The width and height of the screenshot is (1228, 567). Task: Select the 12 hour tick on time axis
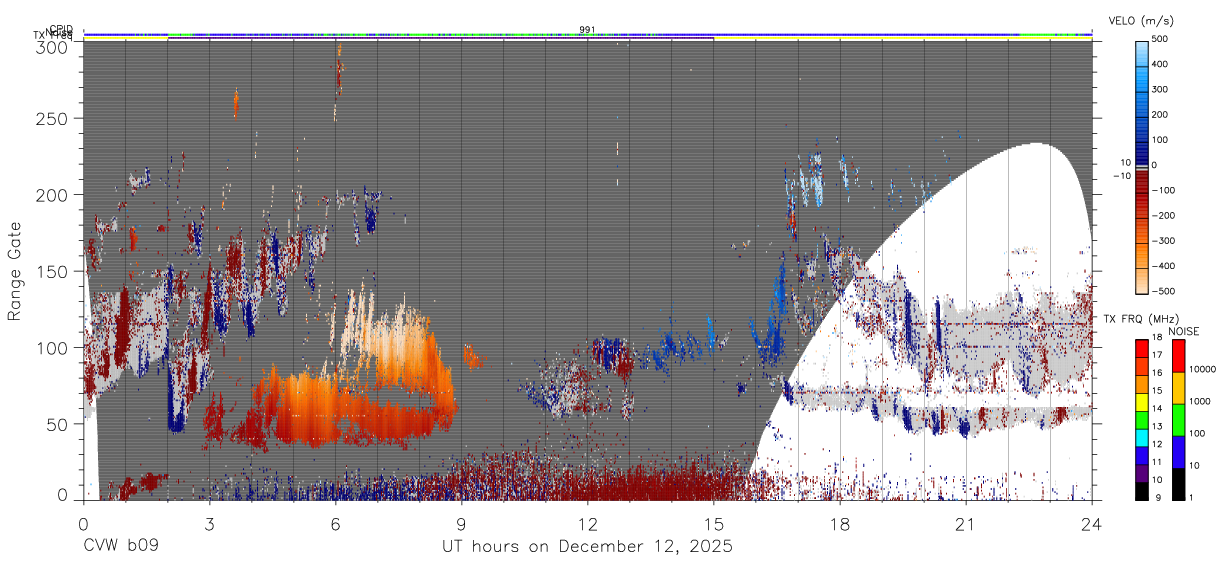coord(587,523)
